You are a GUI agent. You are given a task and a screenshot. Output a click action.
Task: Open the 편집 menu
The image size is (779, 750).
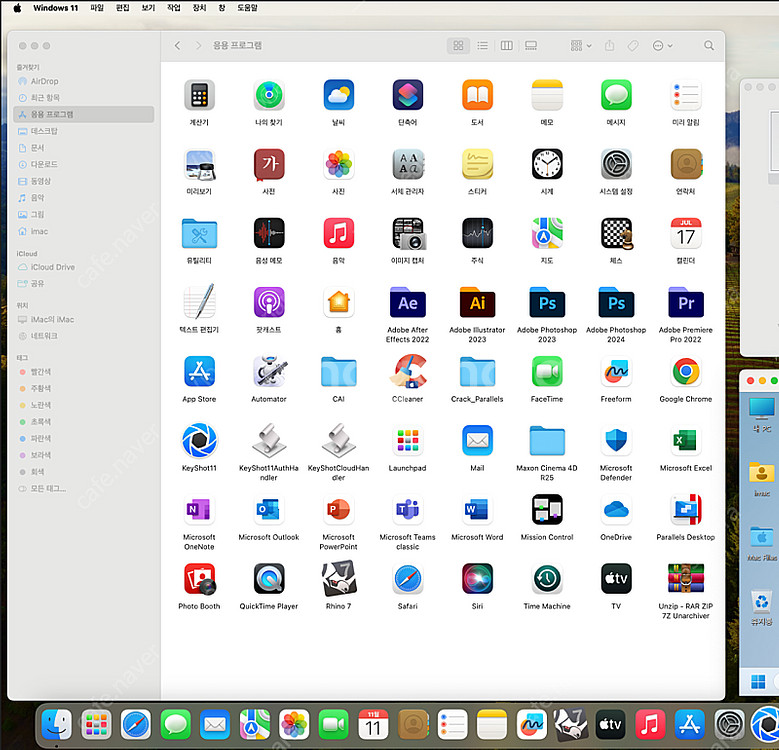tap(123, 8)
